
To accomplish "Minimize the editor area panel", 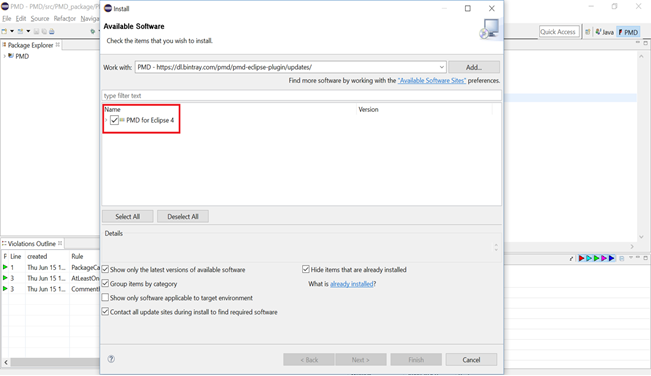I will pos(638,43).
